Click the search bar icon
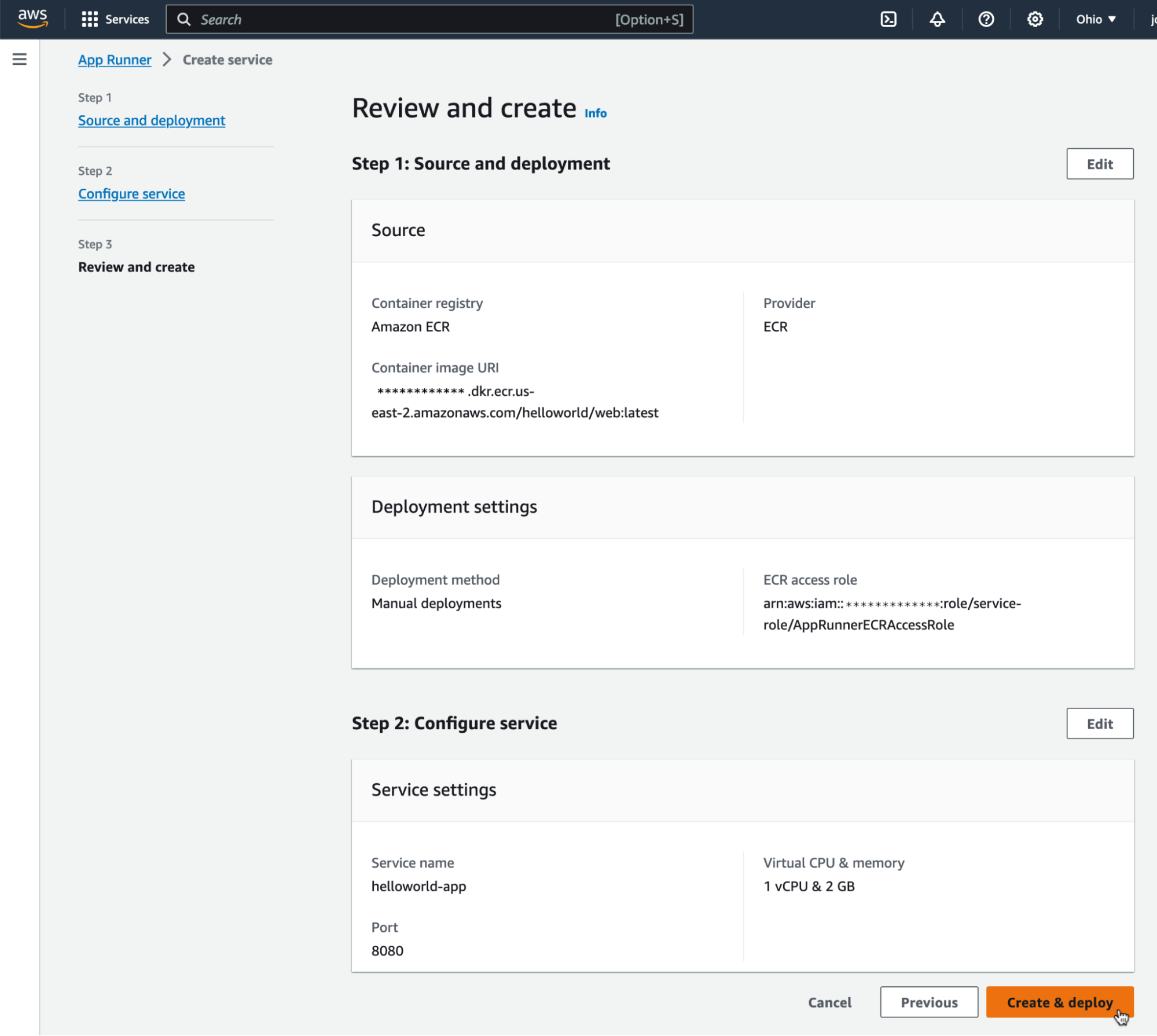Screen dimensions: 1157x1036 click(x=183, y=19)
